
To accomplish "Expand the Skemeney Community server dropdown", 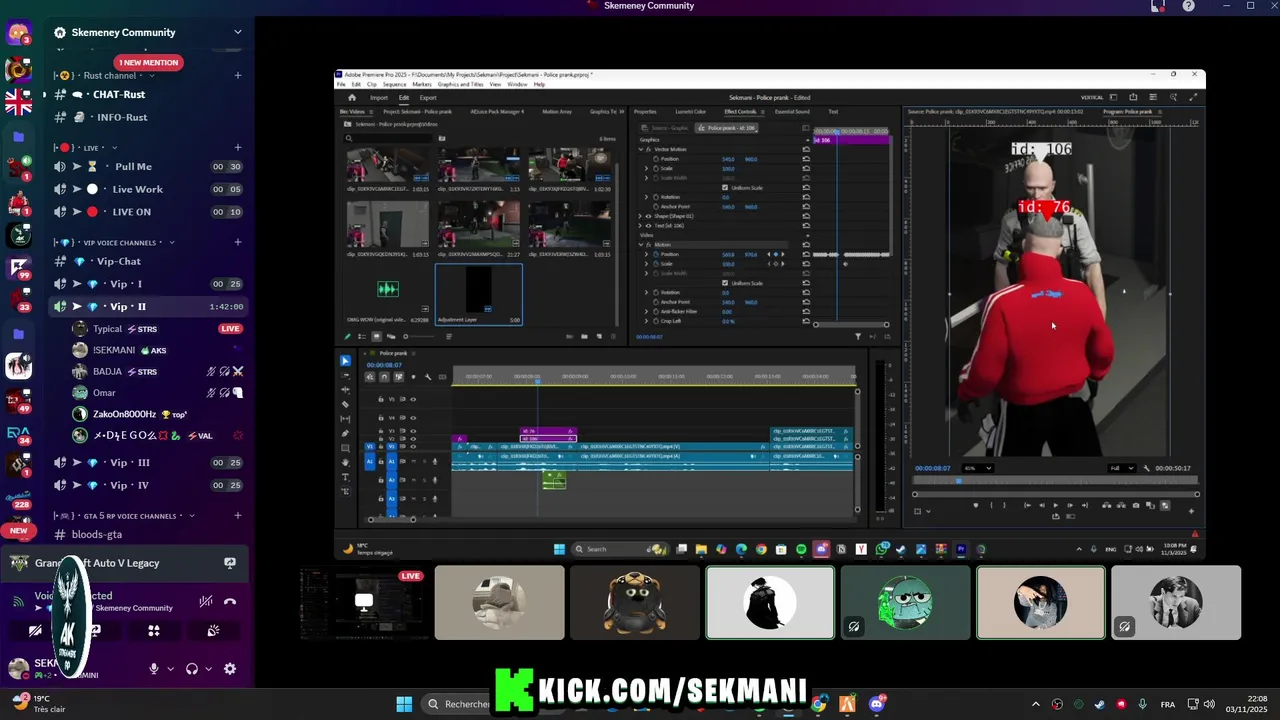I will click(x=237, y=32).
